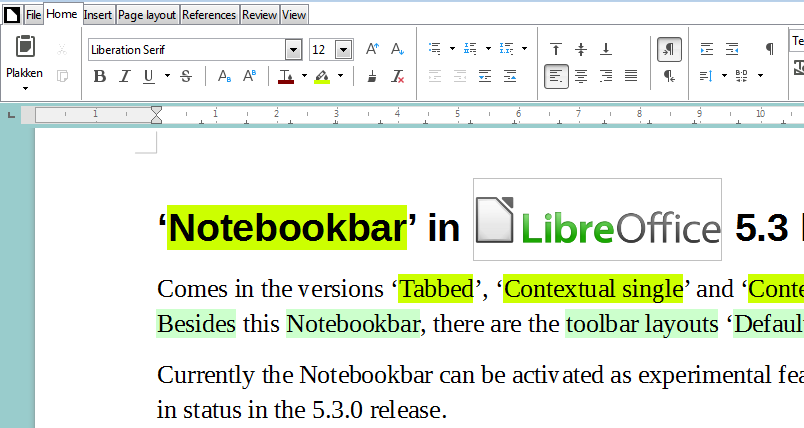804x428 pixels.
Task: Click the clear direct formatting icon
Action: point(397,76)
